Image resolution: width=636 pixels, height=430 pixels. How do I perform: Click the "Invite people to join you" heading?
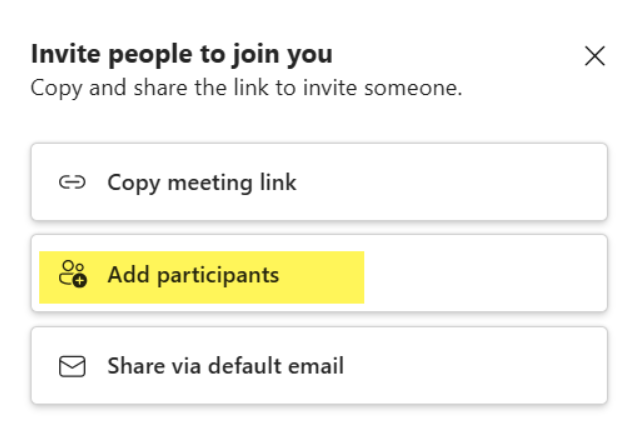point(182,54)
